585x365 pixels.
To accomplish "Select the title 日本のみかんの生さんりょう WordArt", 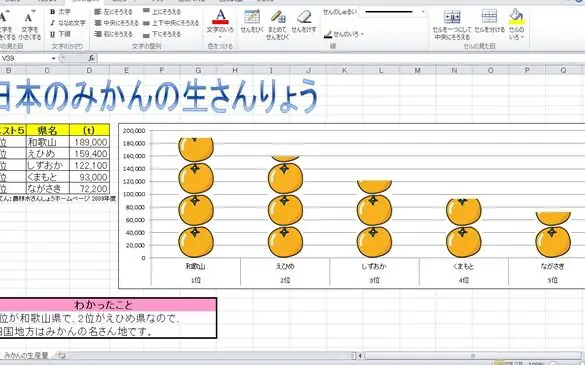I will tap(159, 97).
